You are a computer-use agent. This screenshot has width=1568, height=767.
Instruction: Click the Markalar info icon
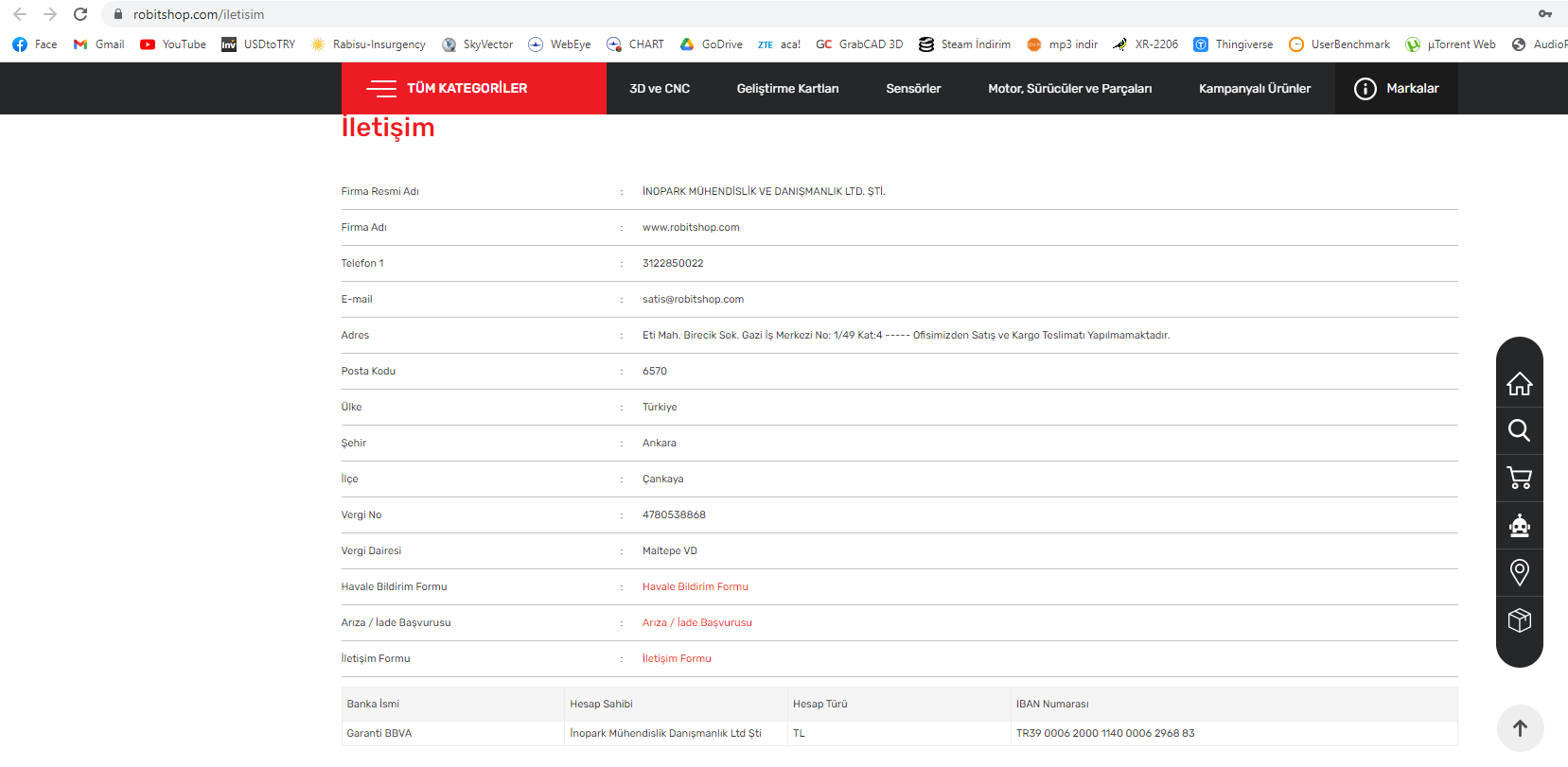(x=1365, y=89)
